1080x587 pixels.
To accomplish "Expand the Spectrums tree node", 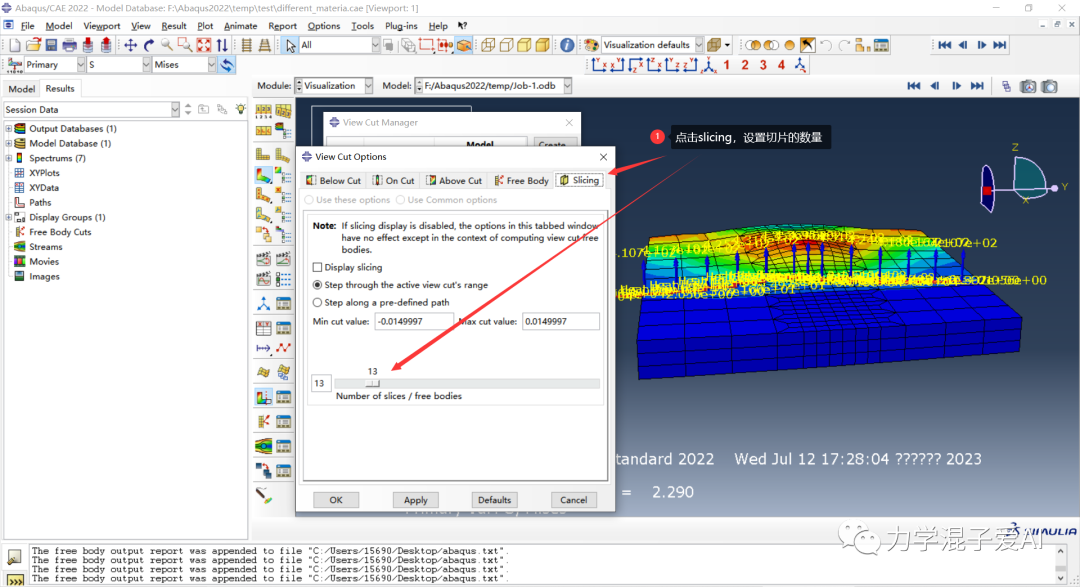I will point(9,158).
